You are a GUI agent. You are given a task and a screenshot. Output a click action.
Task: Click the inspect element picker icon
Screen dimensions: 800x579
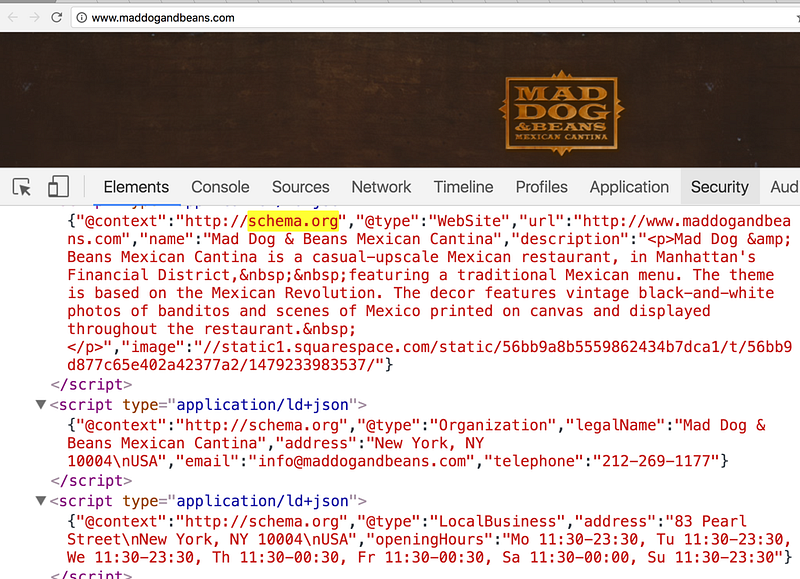point(22,187)
